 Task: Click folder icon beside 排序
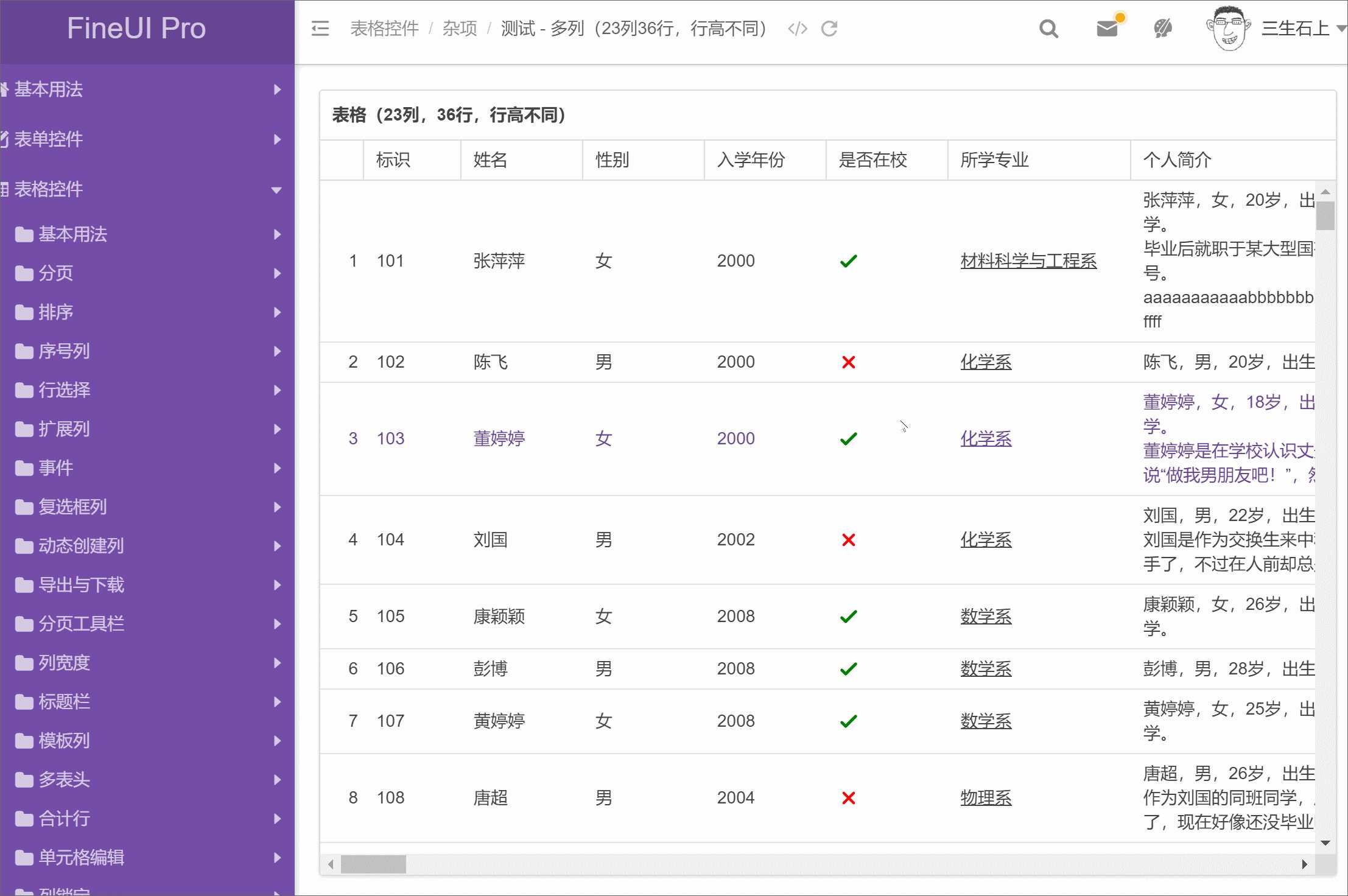(x=24, y=312)
